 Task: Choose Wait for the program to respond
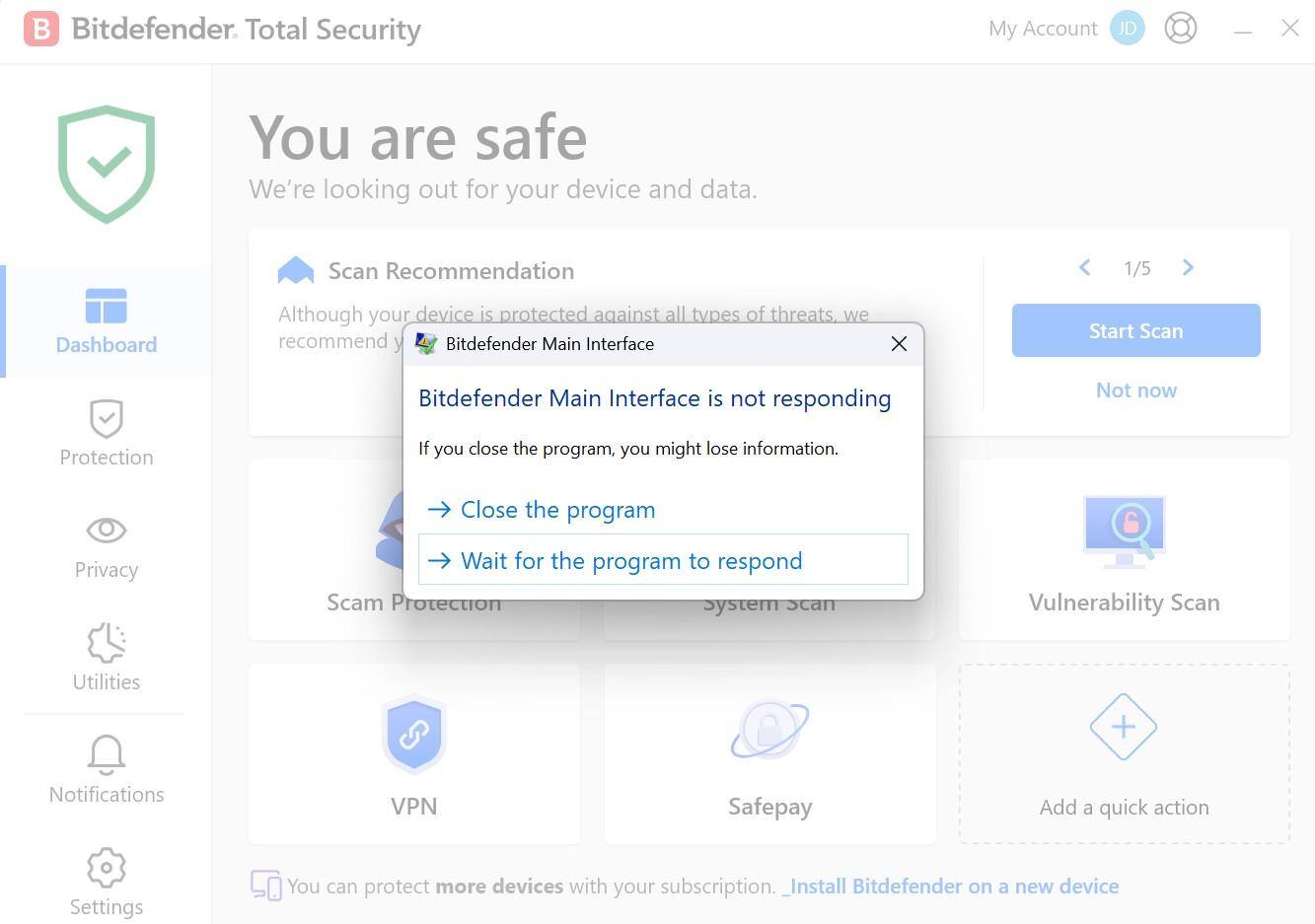click(x=631, y=560)
